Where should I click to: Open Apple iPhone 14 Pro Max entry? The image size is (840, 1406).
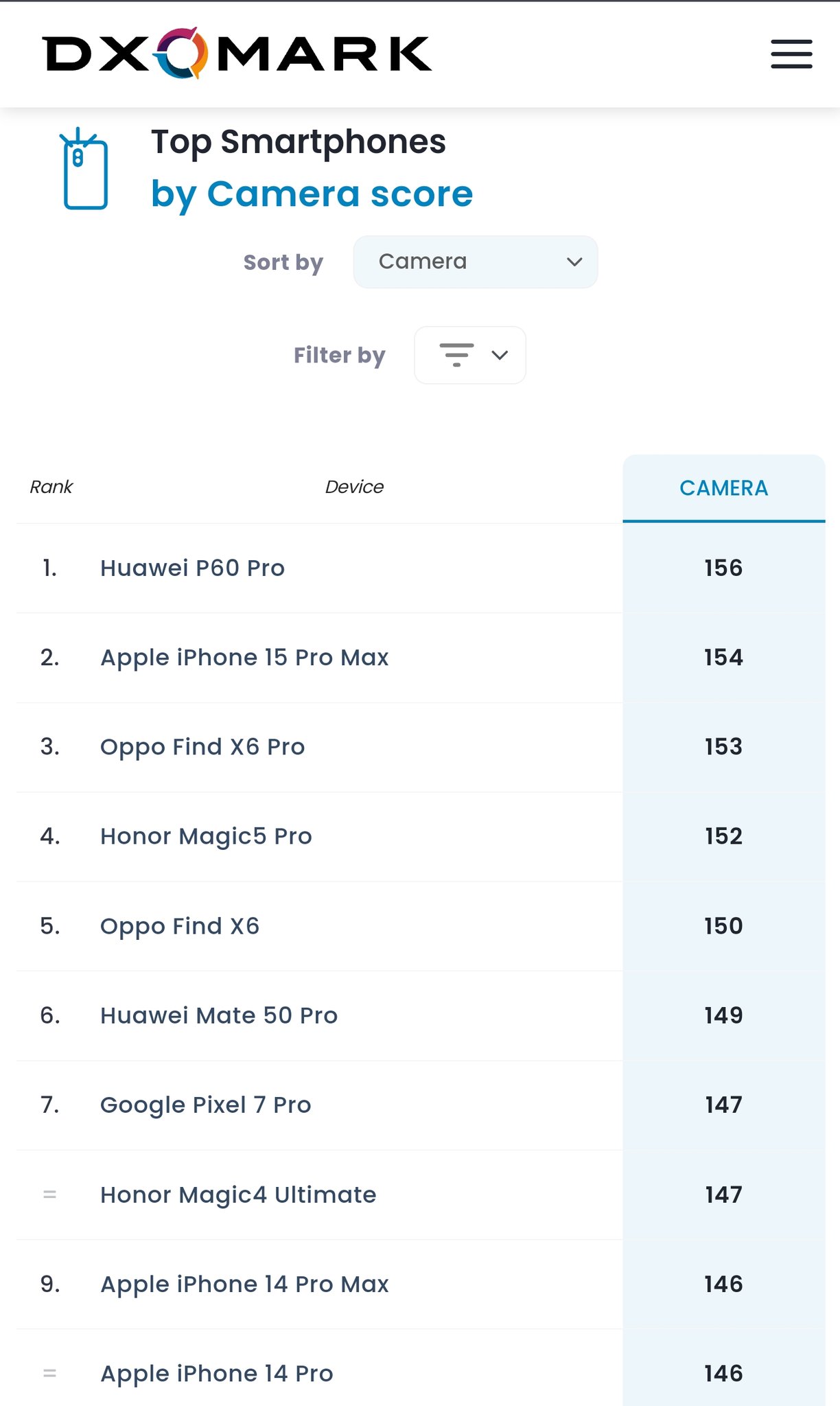click(244, 1284)
